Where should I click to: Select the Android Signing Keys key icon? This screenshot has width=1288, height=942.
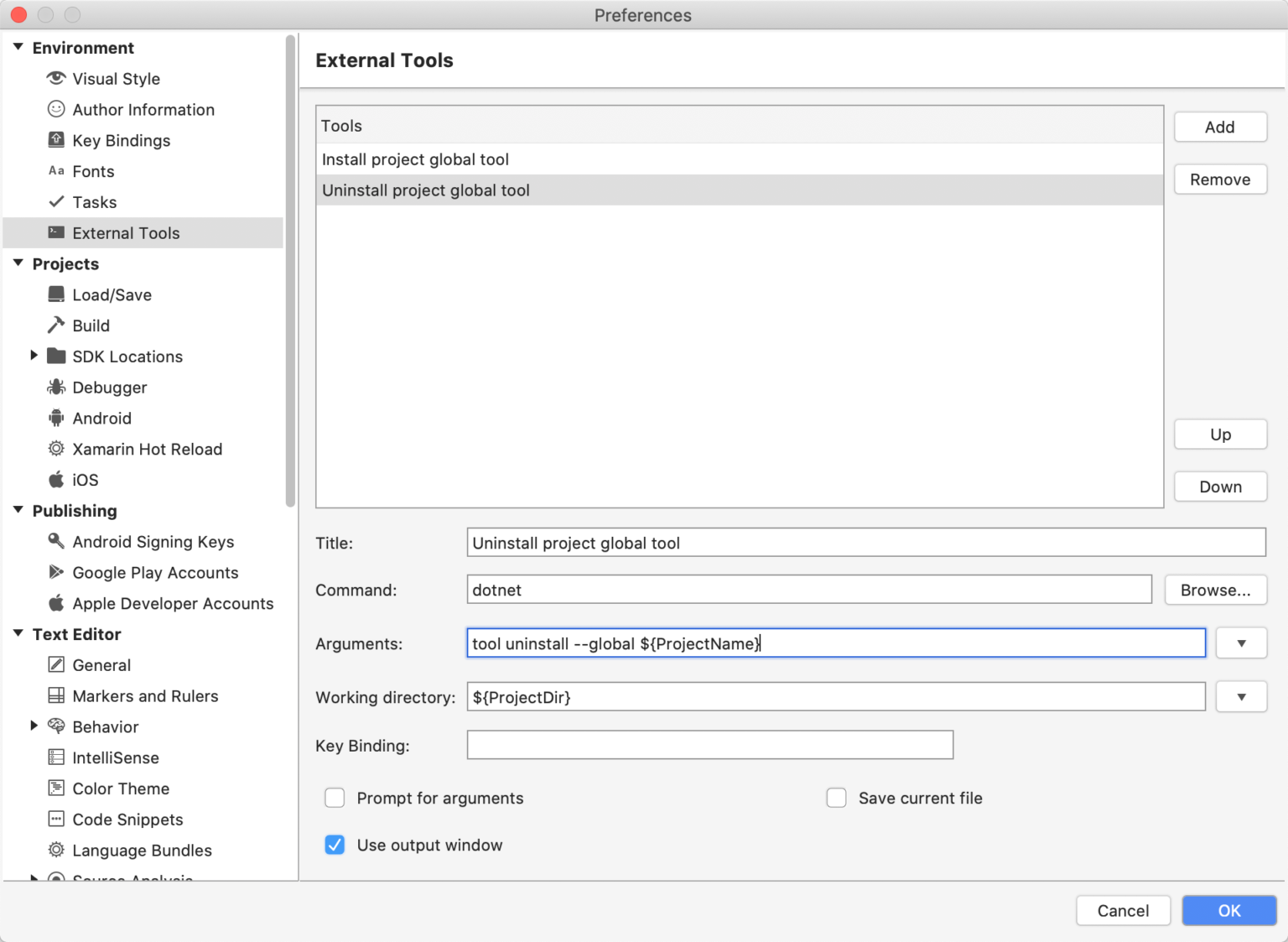tap(55, 541)
